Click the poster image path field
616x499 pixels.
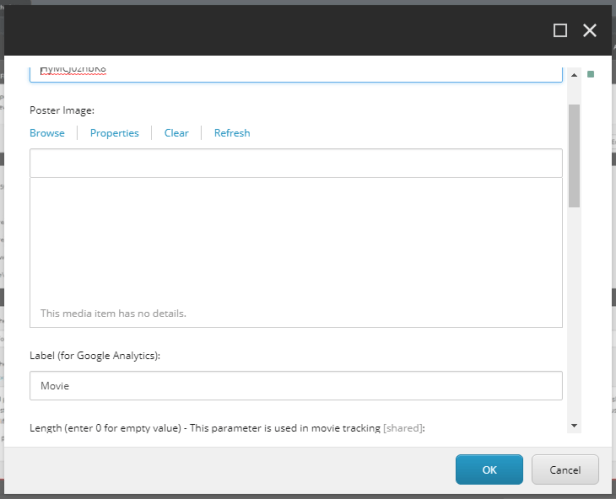[296, 163]
